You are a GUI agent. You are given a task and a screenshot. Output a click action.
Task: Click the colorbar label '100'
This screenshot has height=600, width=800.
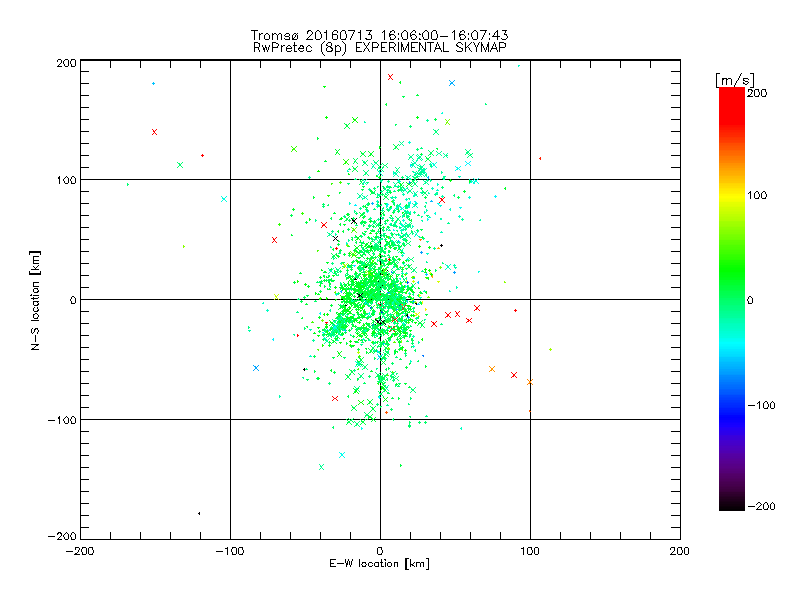(757, 195)
